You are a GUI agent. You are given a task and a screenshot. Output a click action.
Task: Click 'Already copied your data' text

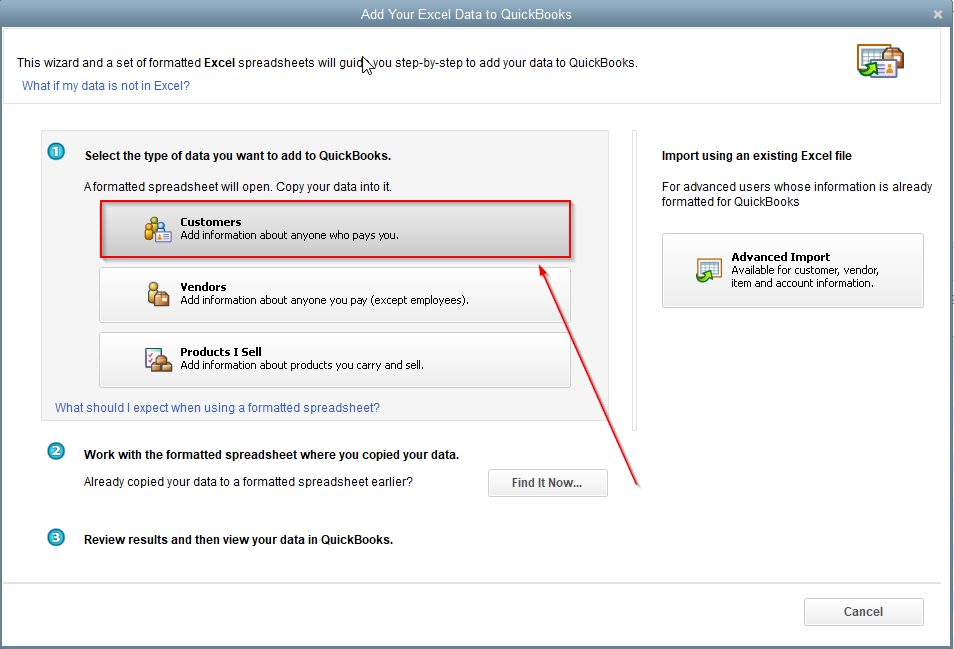pos(248,482)
